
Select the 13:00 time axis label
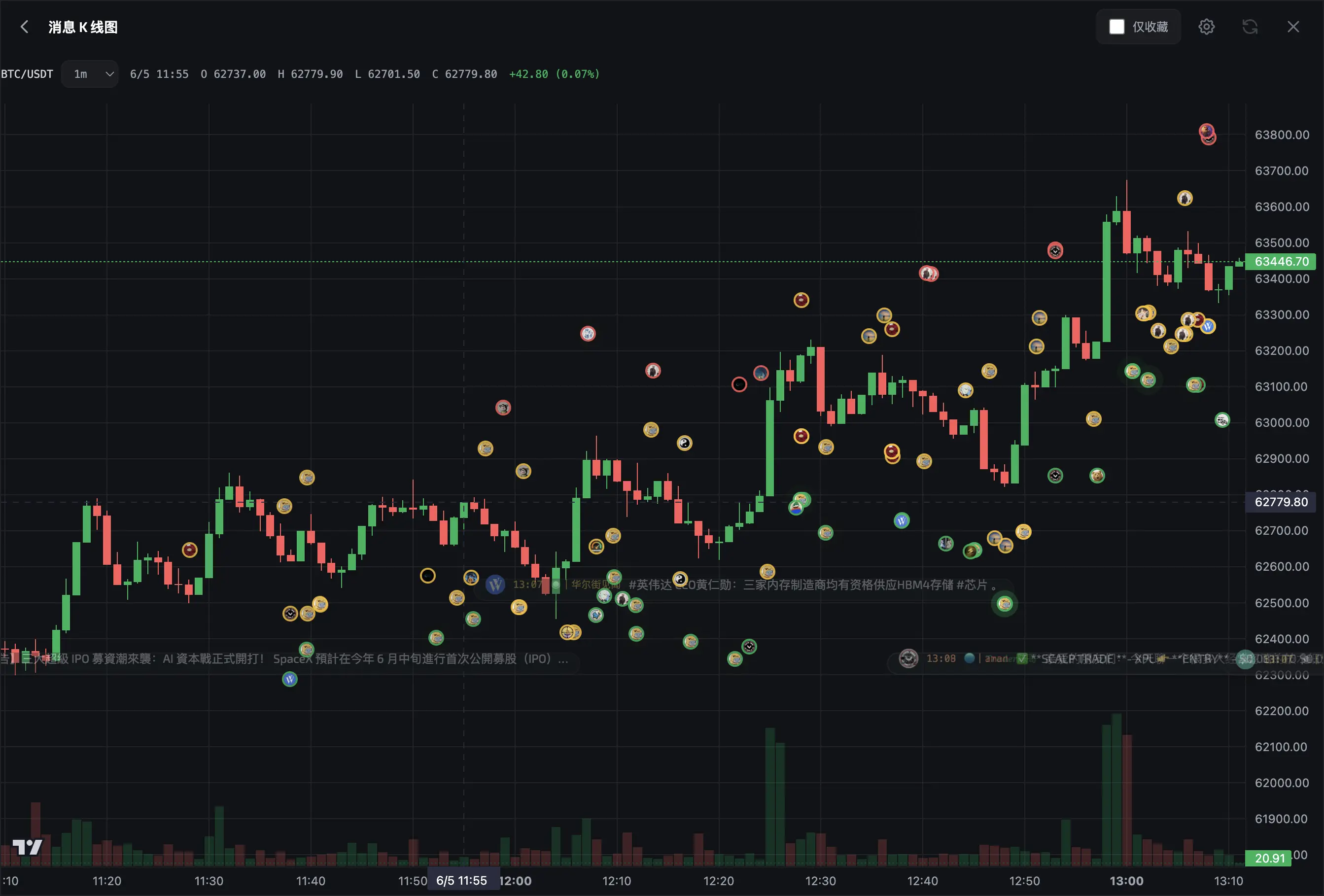point(1126,881)
